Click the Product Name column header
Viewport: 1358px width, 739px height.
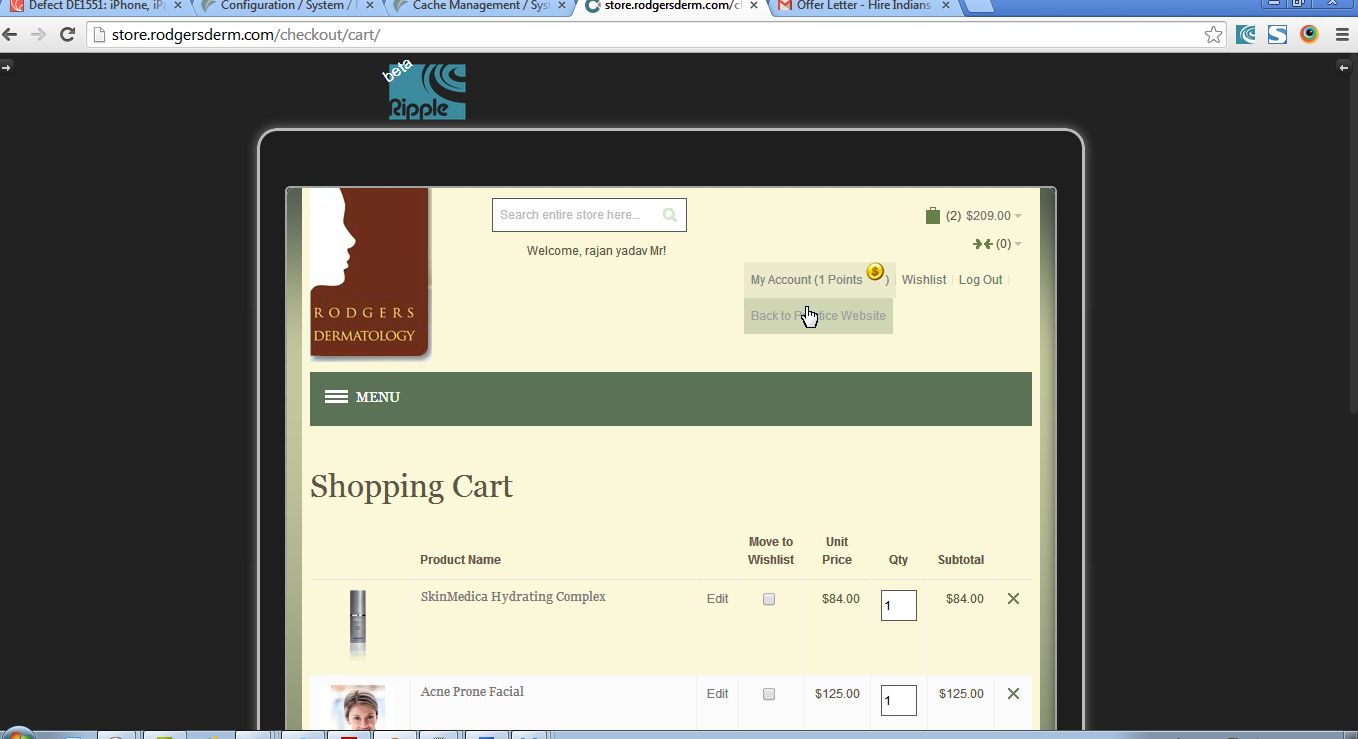pyautogui.click(x=460, y=560)
